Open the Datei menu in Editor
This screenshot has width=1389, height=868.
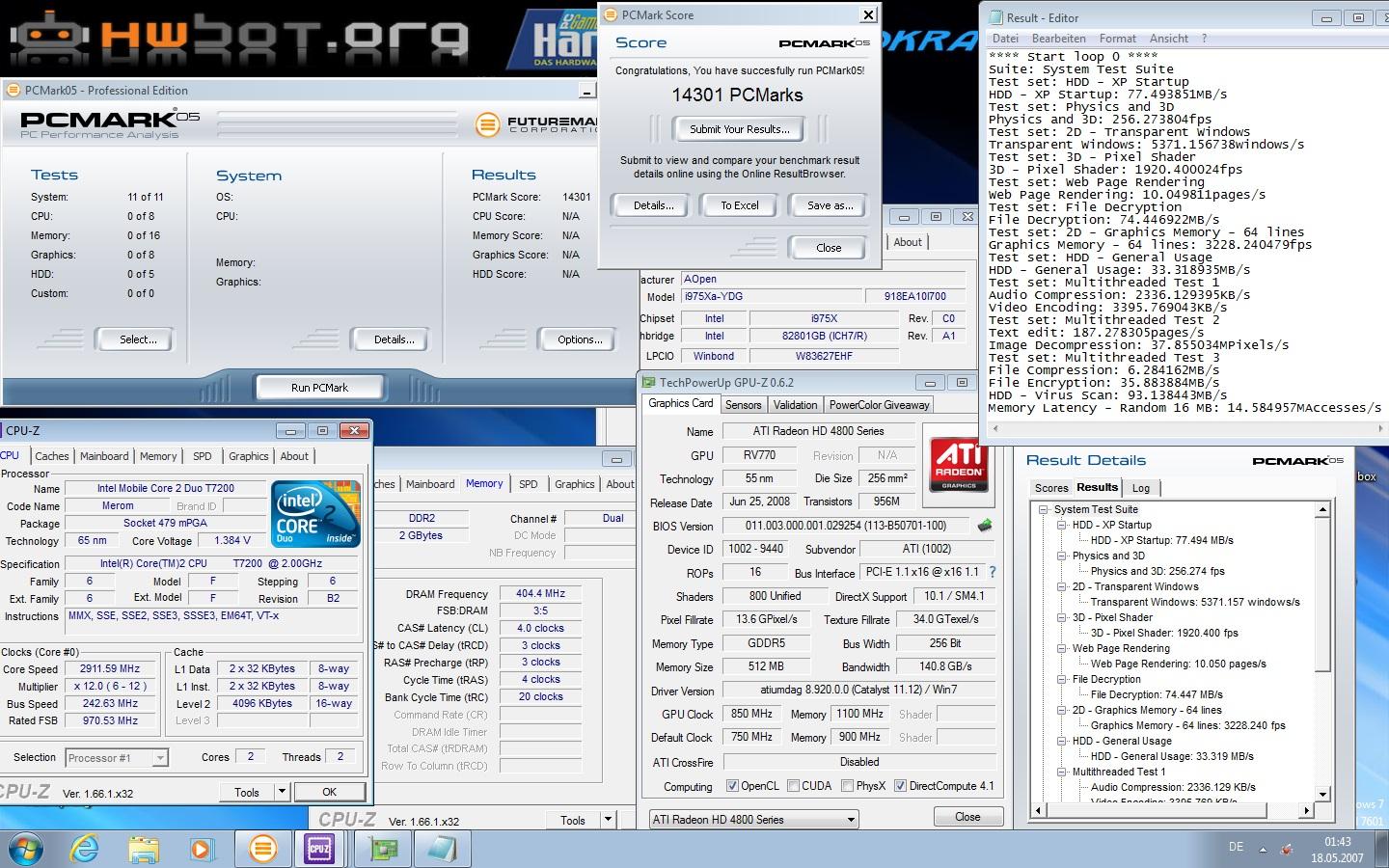pyautogui.click(x=1005, y=39)
